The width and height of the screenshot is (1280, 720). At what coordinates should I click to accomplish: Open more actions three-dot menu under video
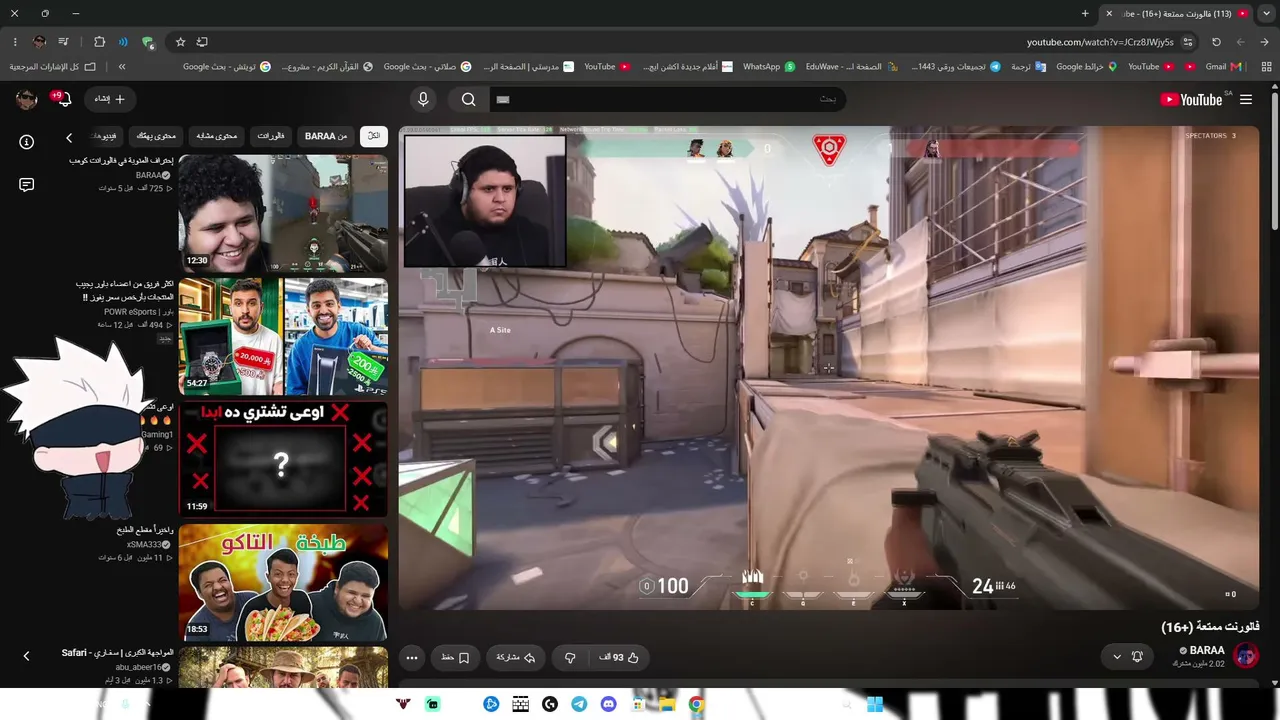point(412,657)
